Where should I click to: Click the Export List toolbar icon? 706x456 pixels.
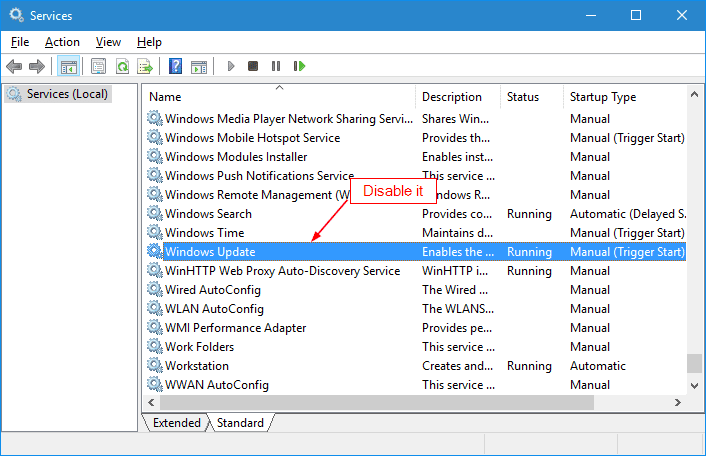pos(145,67)
